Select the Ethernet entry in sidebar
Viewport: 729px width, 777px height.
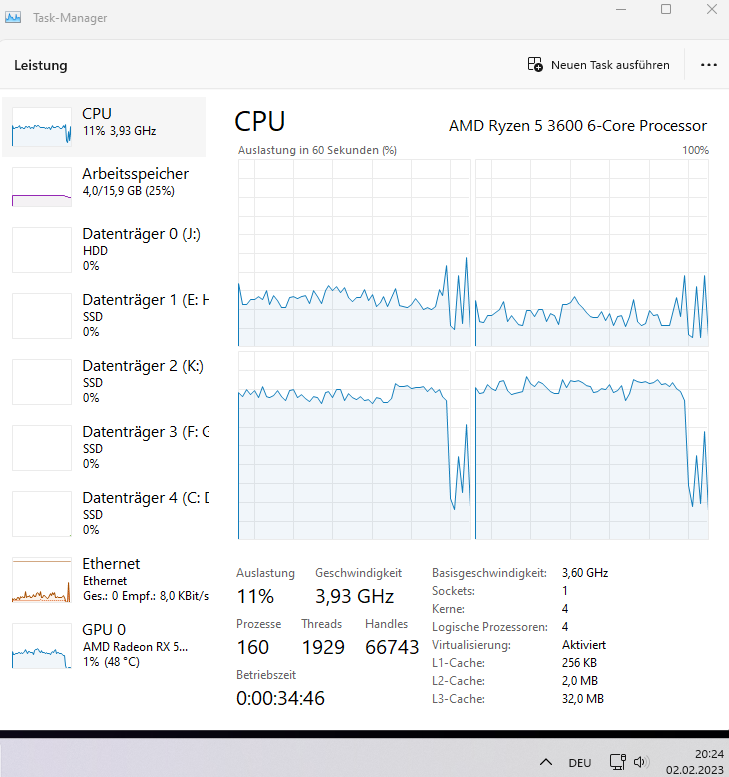[104, 579]
